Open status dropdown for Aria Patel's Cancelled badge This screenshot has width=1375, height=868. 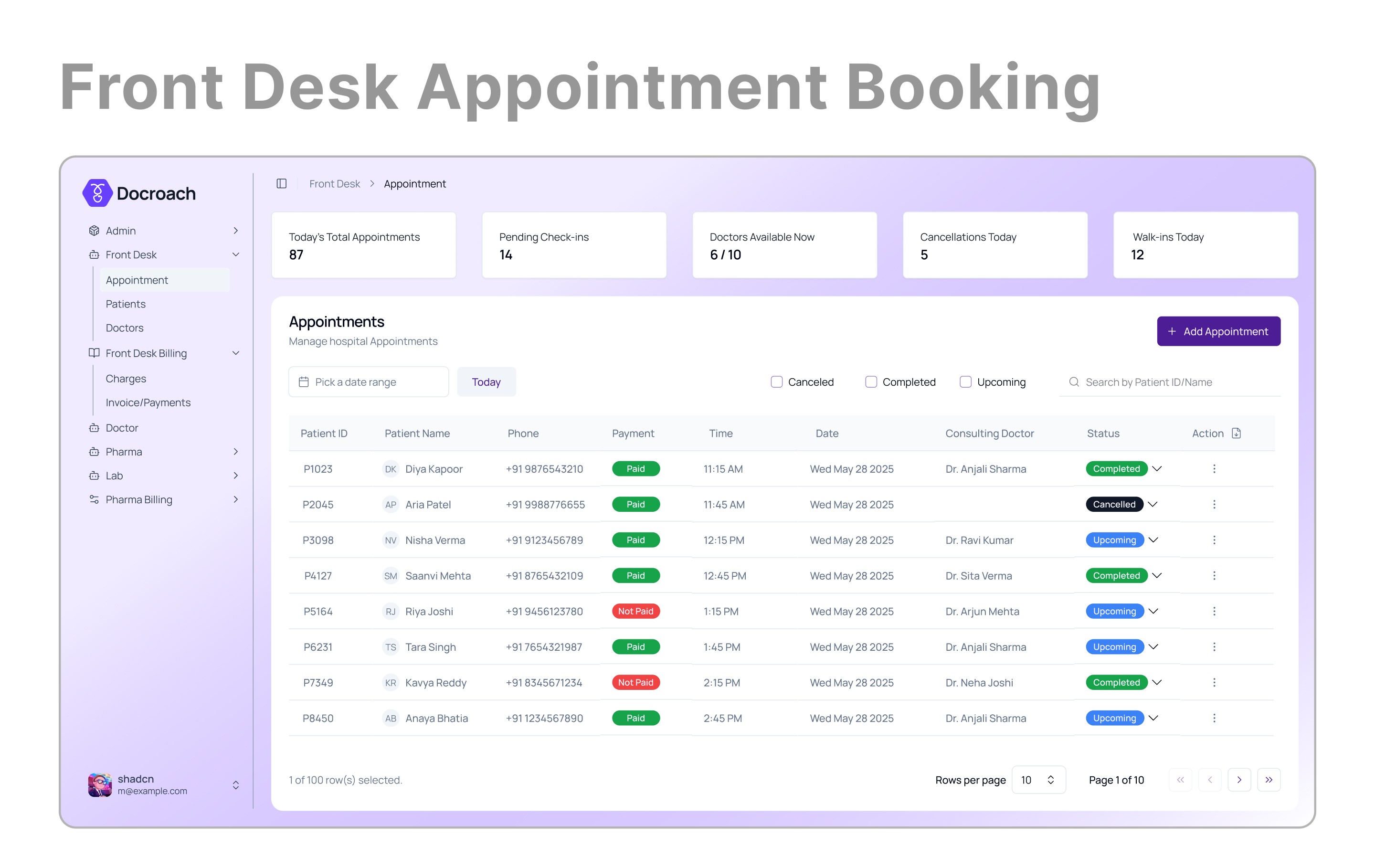1153,504
